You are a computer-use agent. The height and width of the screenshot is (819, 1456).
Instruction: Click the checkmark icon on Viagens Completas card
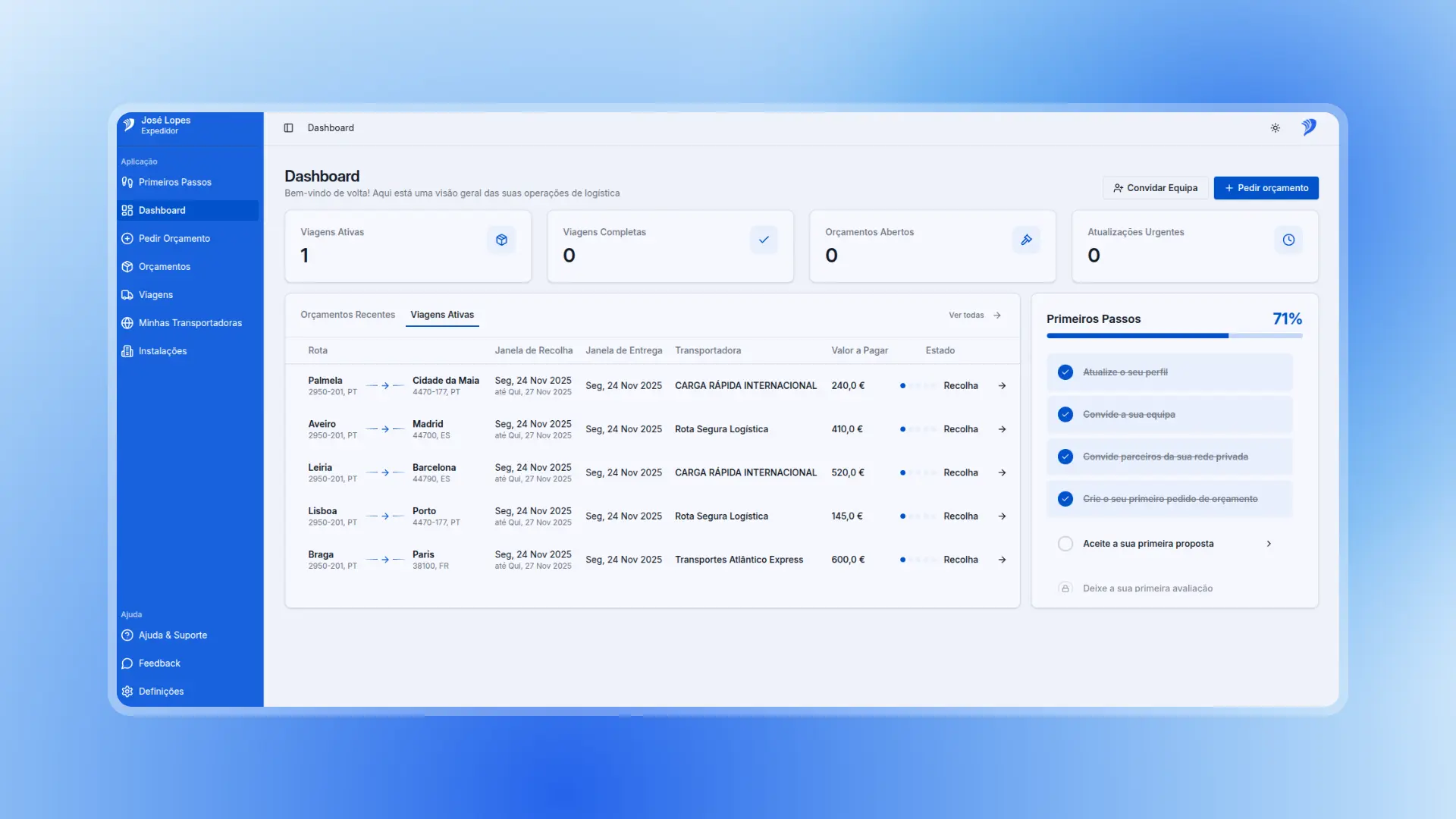764,240
